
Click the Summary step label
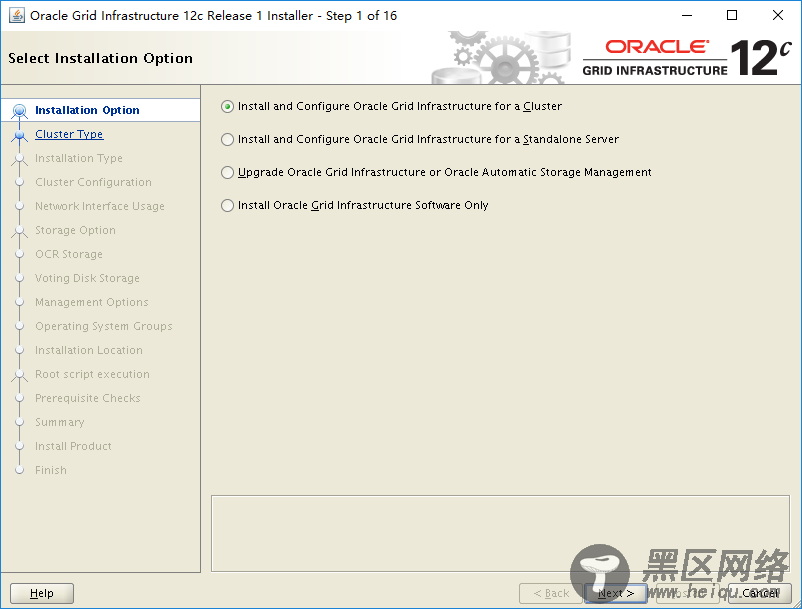60,422
